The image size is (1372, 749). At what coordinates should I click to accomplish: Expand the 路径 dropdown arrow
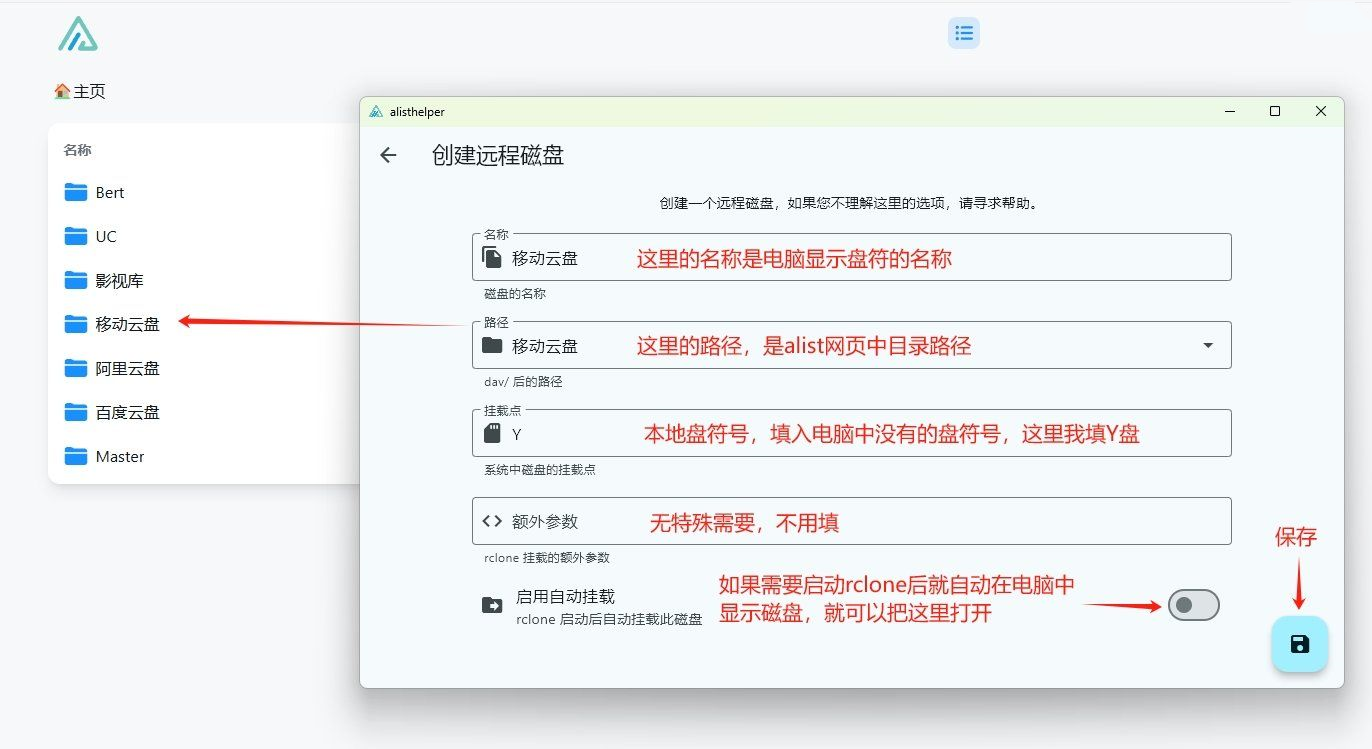[1208, 346]
